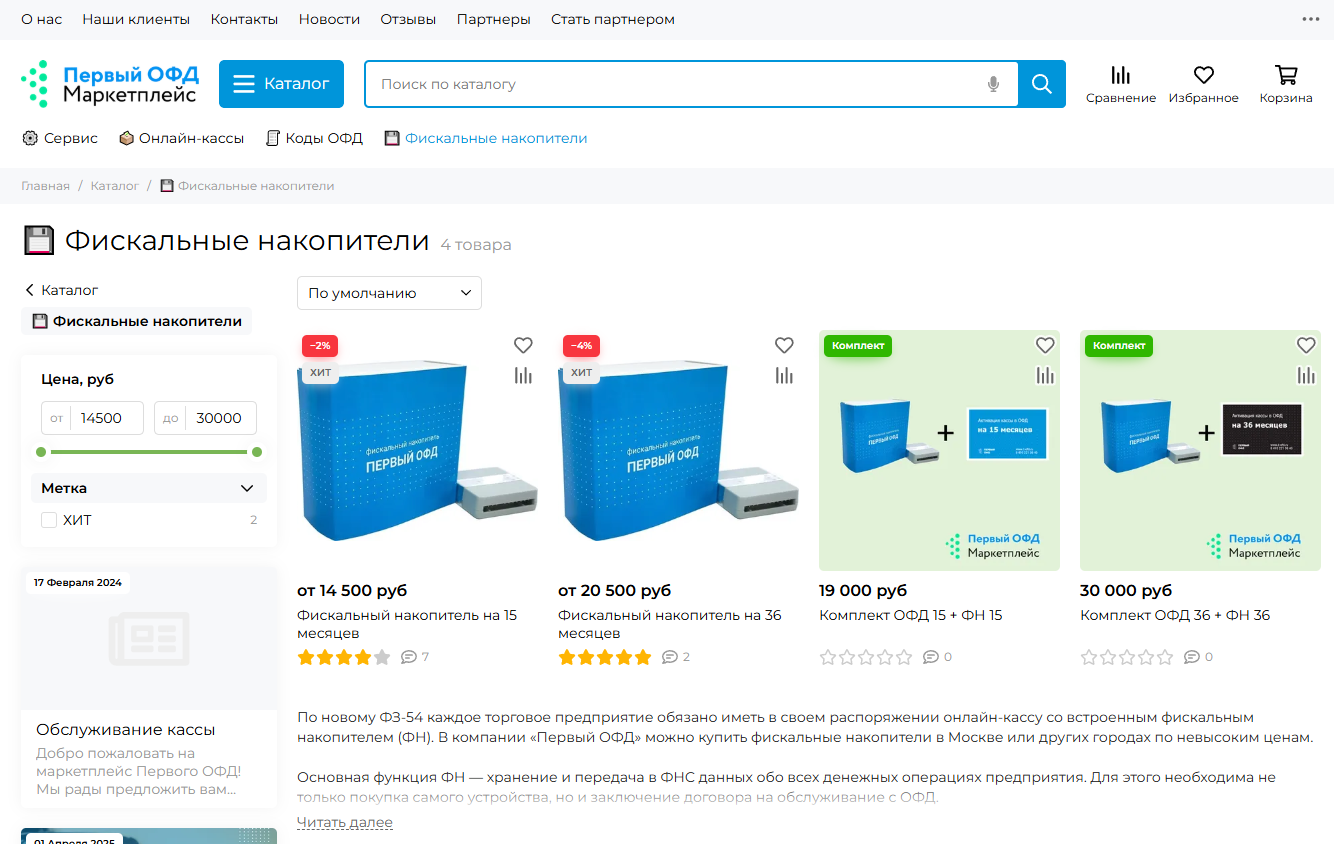The height and width of the screenshot is (844, 1334).
Task: Add Комплект ОФД 15 + ФН 15 to favorites
Action: coord(1045,345)
